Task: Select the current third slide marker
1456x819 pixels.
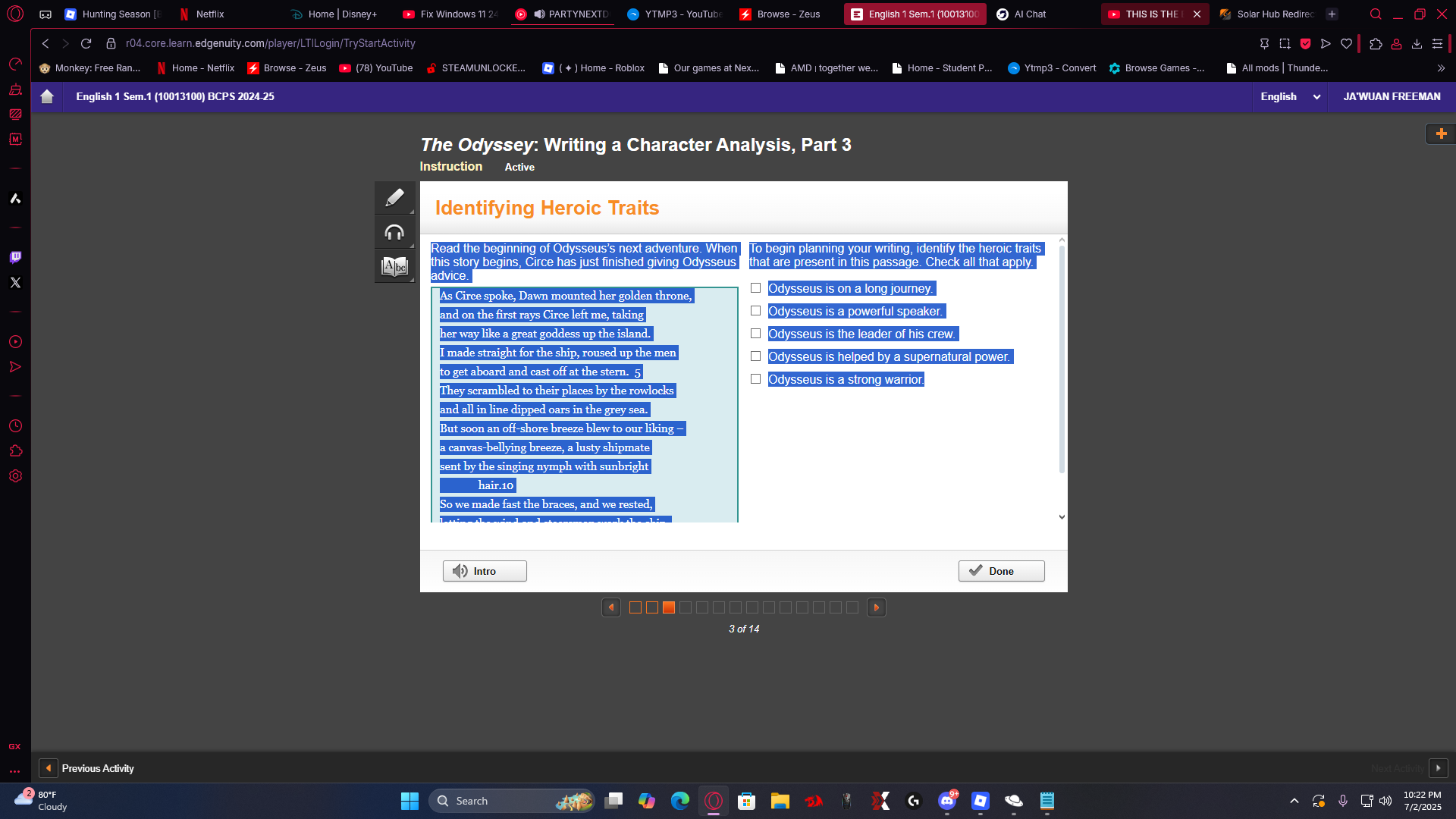Action: pos(669,607)
